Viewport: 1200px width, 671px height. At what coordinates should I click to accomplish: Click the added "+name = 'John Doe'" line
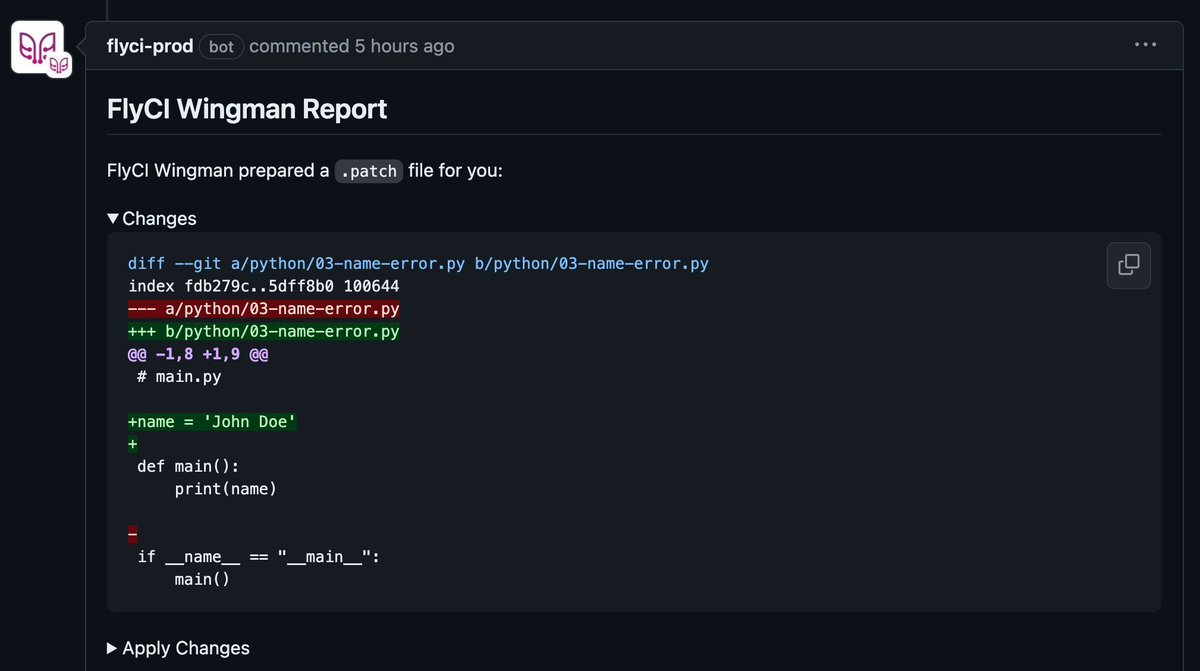[x=212, y=422]
